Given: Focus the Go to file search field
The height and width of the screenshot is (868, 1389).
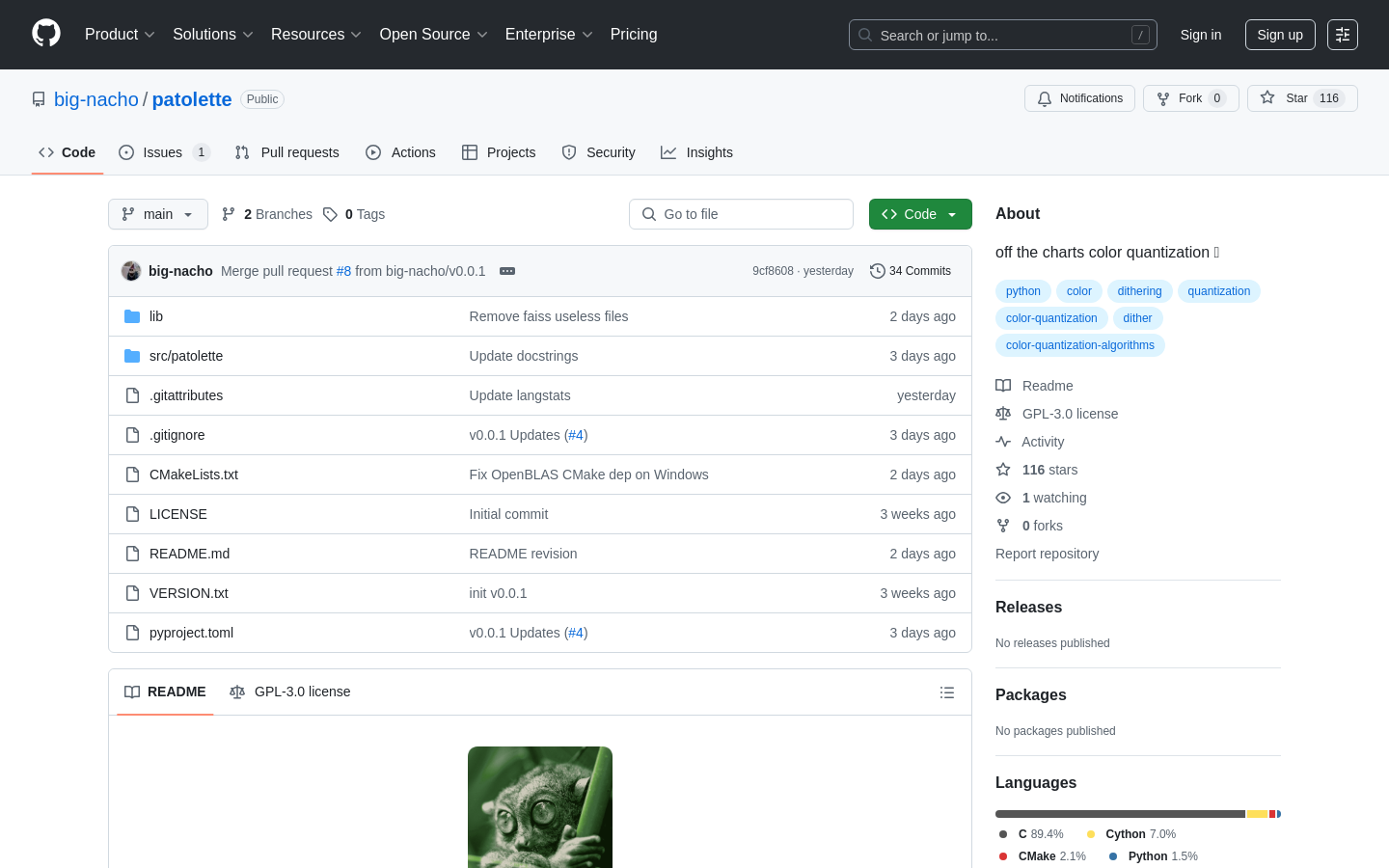Looking at the screenshot, I should [741, 214].
